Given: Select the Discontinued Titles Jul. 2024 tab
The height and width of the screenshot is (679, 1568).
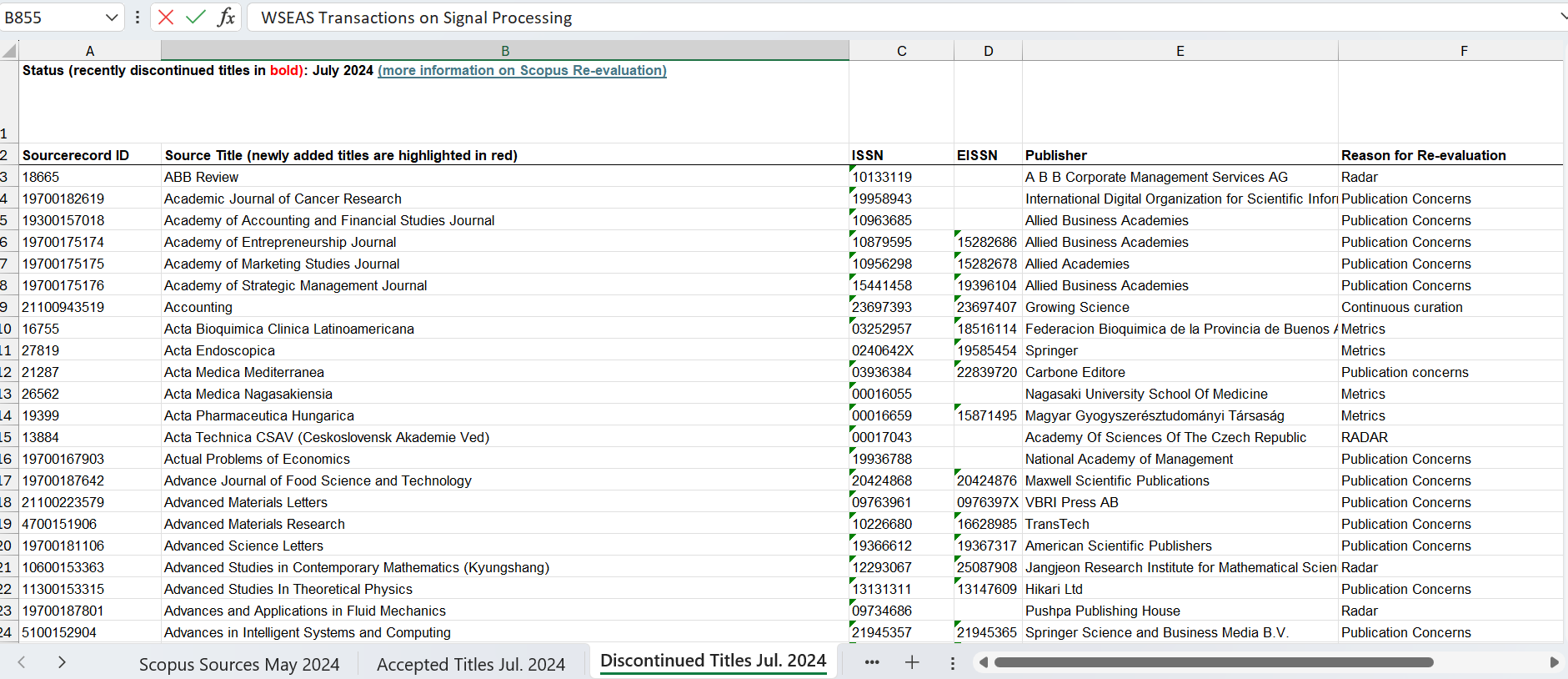Looking at the screenshot, I should 713,661.
